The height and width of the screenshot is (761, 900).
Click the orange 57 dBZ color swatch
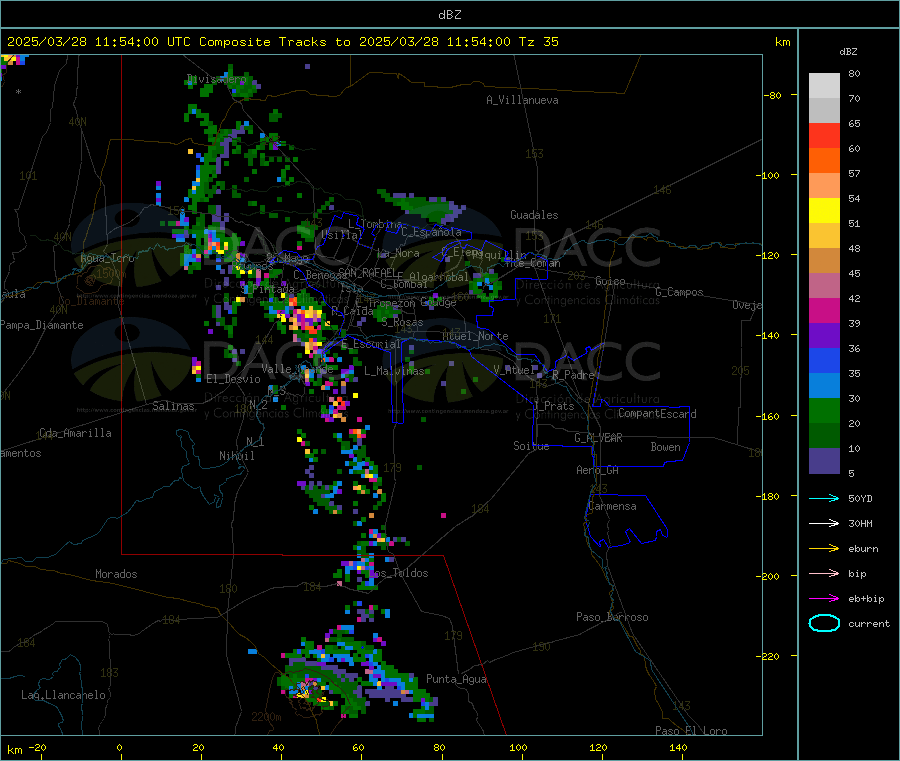(x=824, y=161)
